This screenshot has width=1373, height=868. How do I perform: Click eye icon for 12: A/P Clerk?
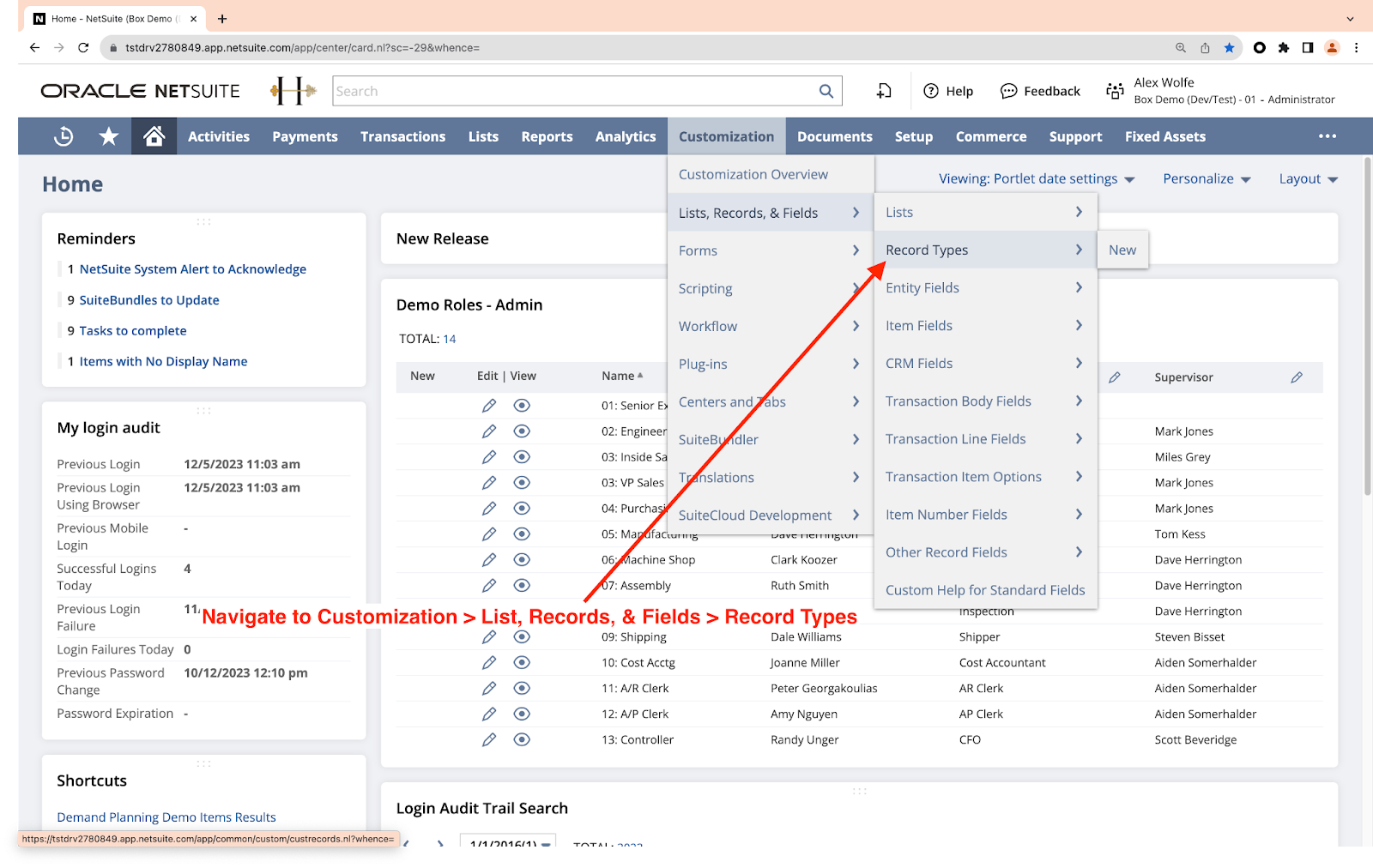pyautogui.click(x=522, y=714)
